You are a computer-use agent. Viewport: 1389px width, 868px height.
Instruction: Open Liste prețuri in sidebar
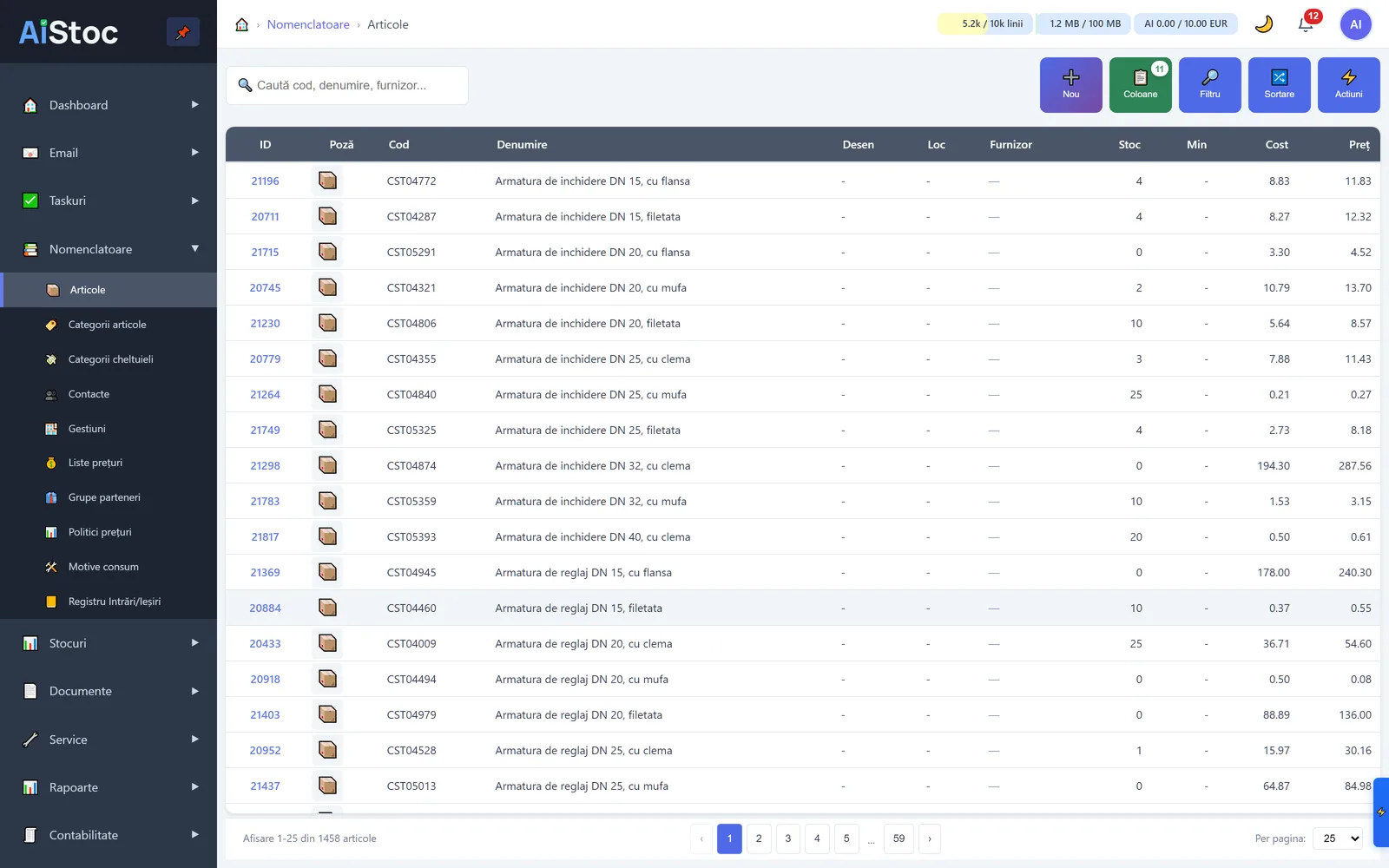109,463
